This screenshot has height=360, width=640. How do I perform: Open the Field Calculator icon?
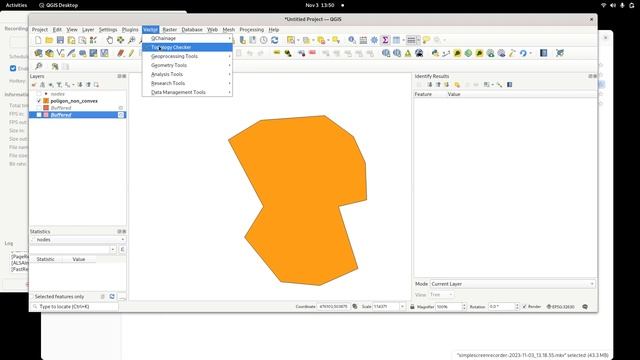point(363,40)
